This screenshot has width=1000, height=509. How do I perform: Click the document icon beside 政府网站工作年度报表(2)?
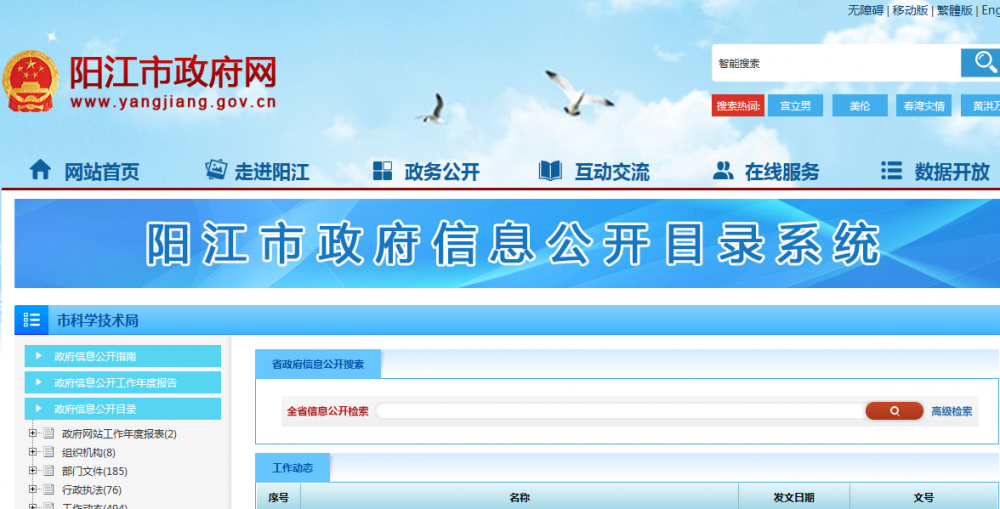click(x=48, y=434)
